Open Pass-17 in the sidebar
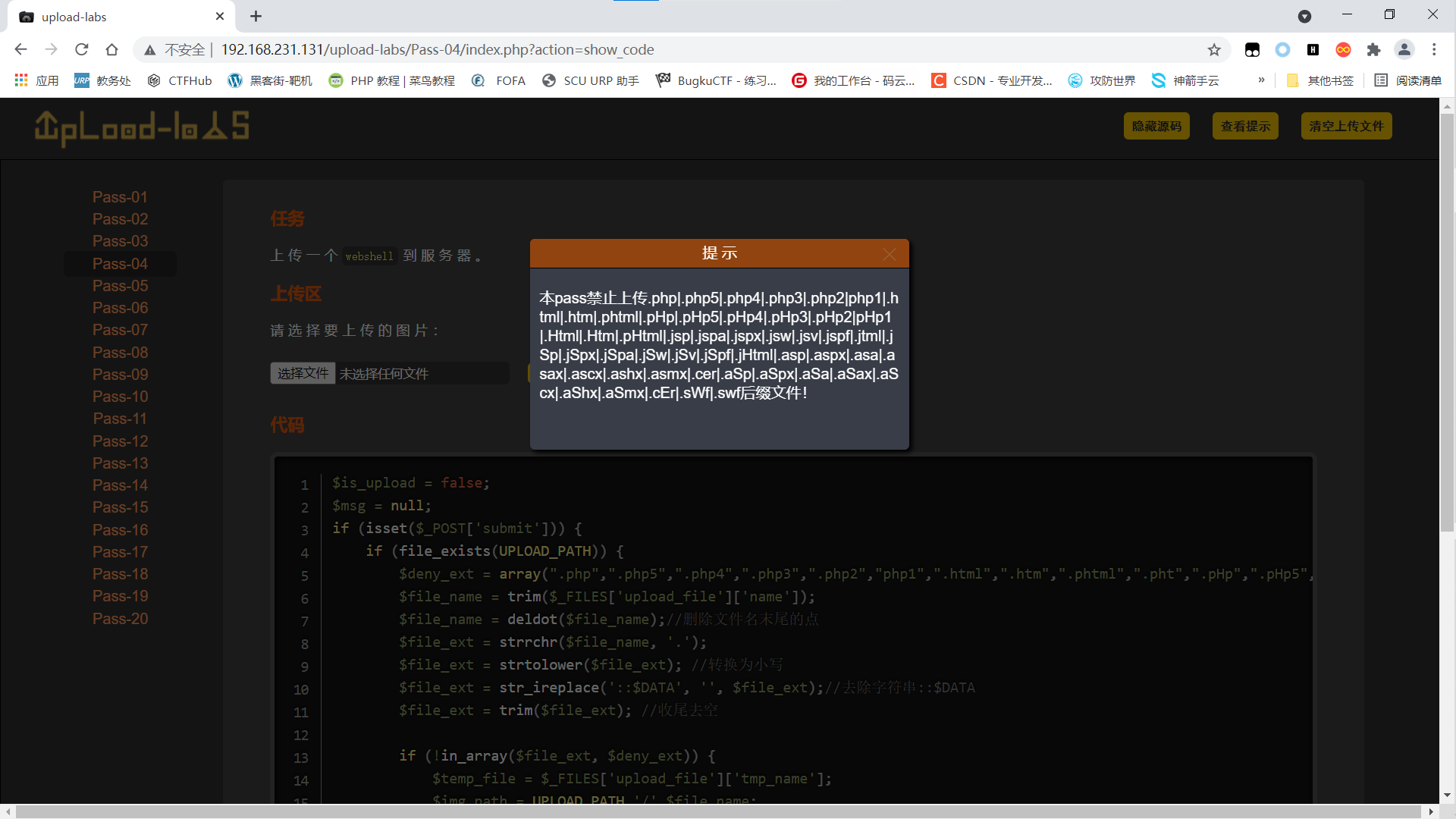The image size is (1456, 819). point(120,552)
